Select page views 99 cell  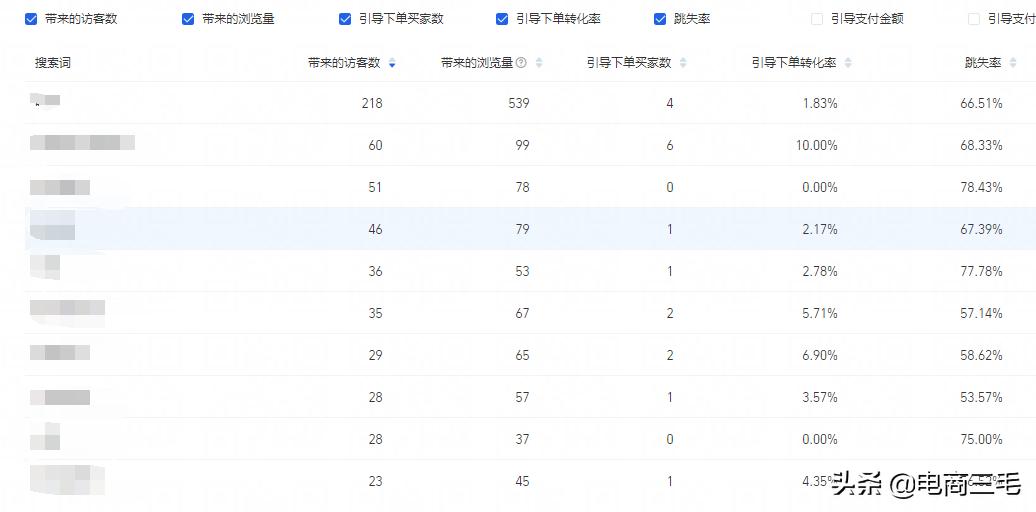tap(522, 145)
